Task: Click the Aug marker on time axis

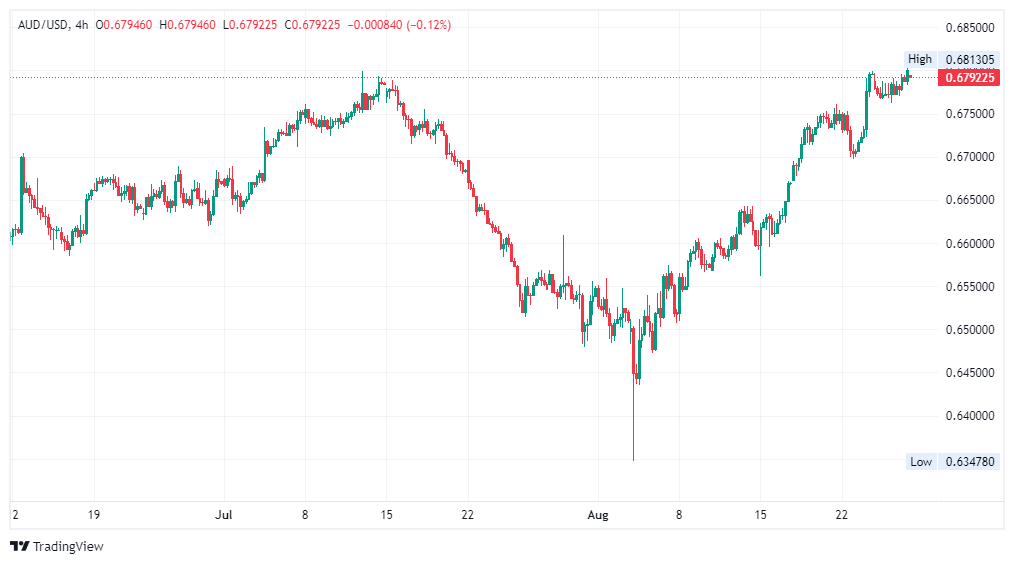Action: pos(597,515)
